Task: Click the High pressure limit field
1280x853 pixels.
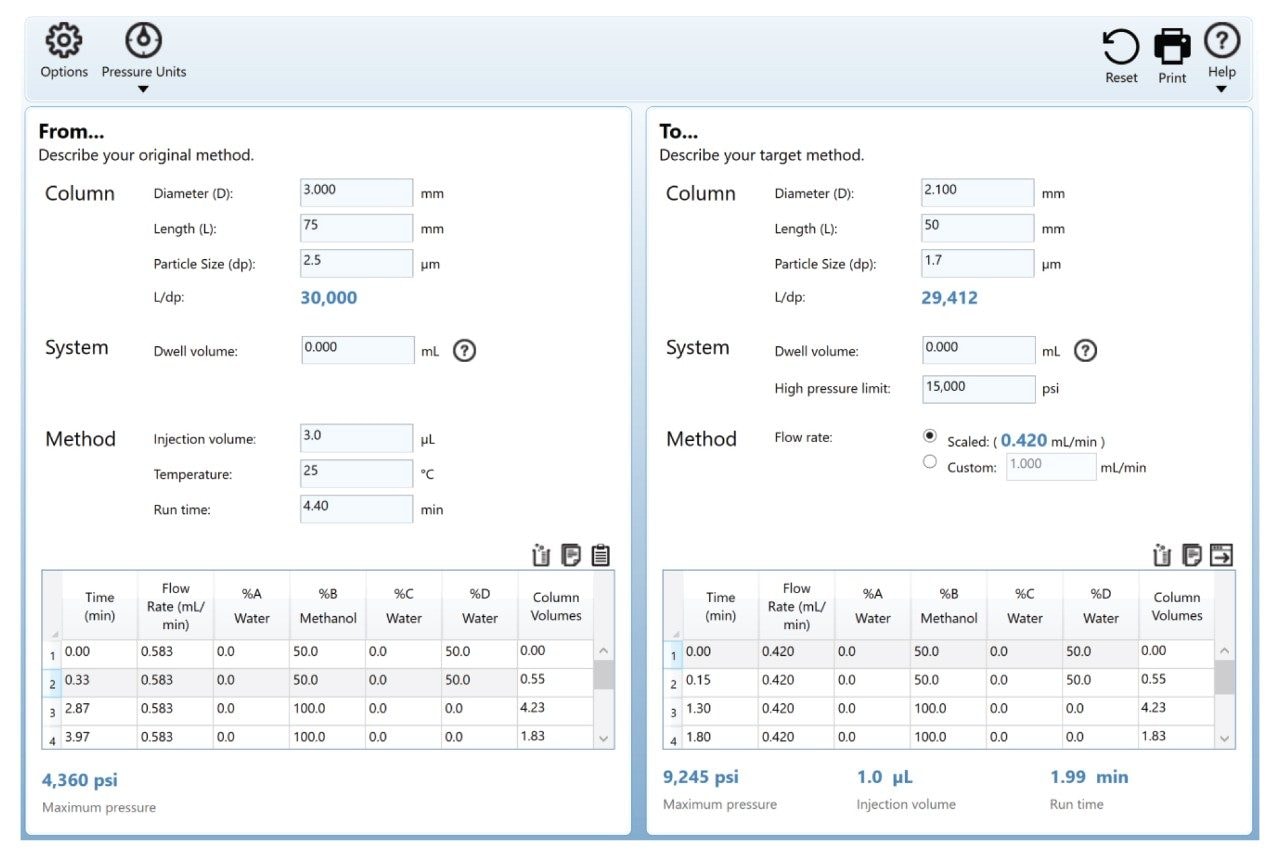Action: 978,389
